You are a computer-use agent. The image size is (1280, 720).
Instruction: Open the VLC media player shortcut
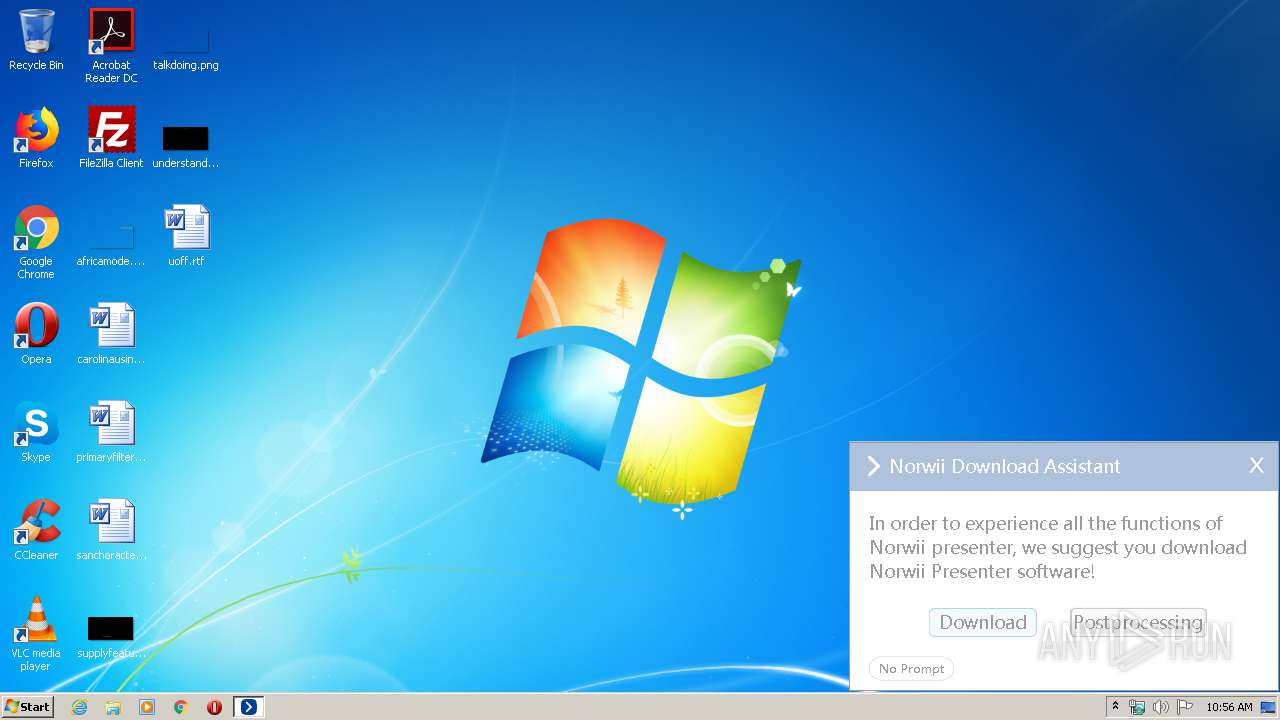click(x=36, y=634)
